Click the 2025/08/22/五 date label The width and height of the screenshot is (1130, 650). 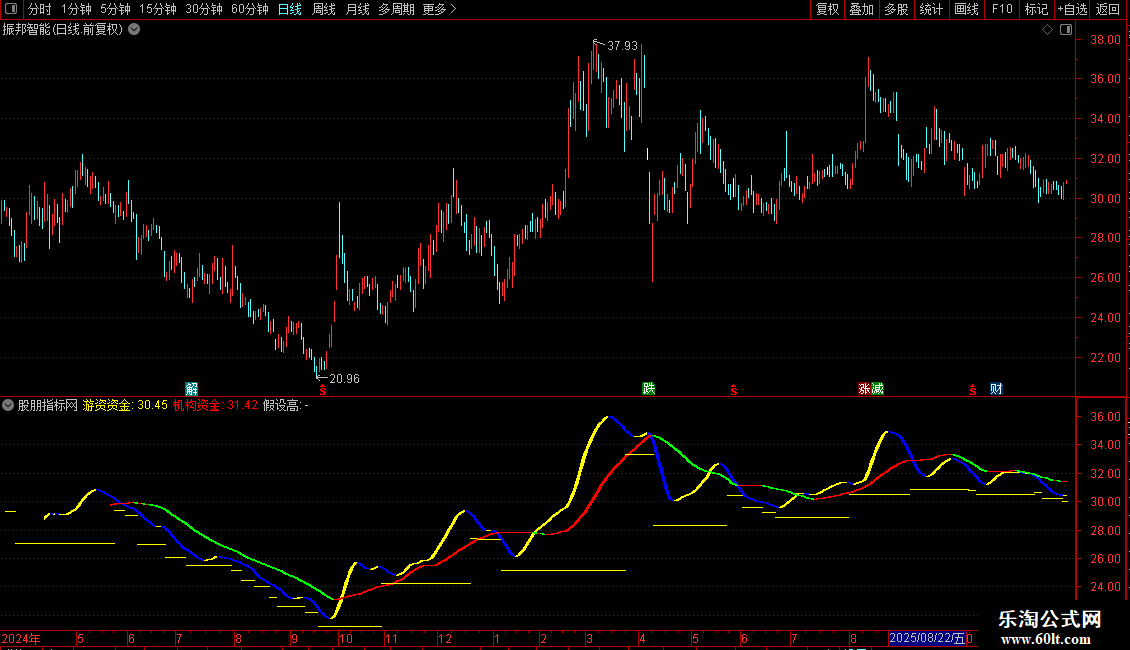pyautogui.click(x=927, y=638)
